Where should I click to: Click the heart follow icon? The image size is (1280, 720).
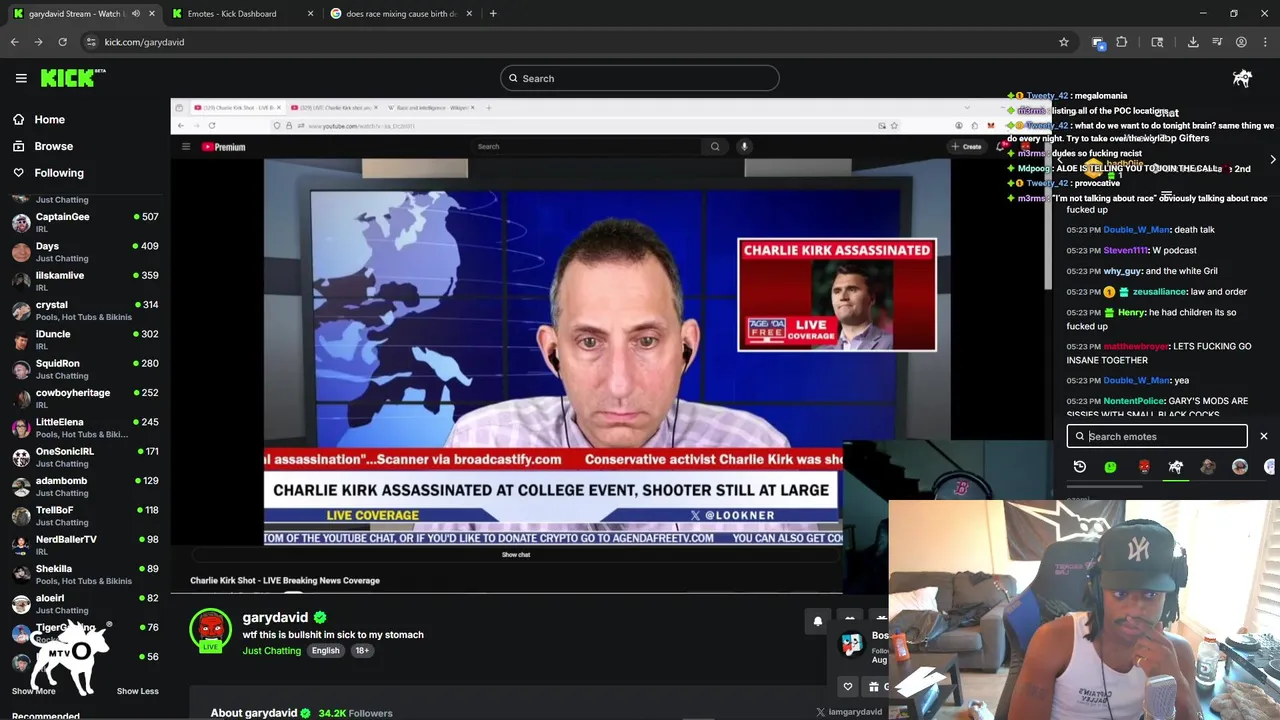(x=847, y=686)
